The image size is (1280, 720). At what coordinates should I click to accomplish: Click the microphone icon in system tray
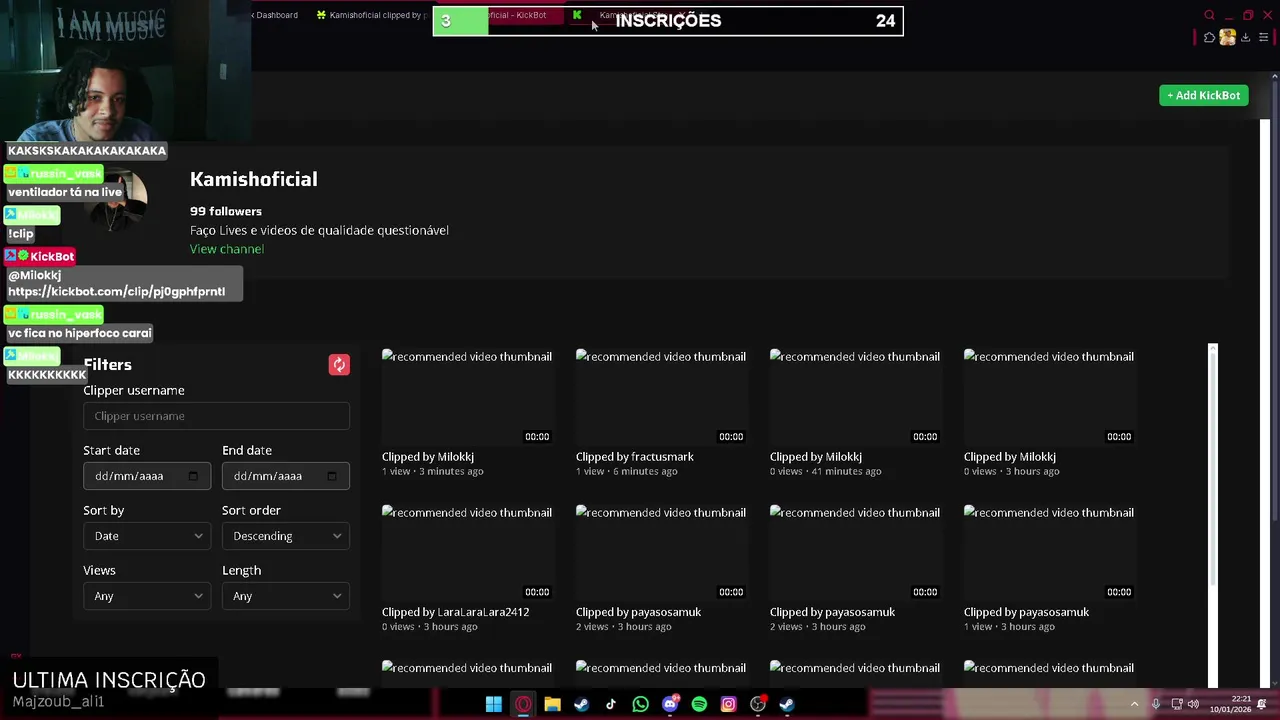pos(1155,704)
